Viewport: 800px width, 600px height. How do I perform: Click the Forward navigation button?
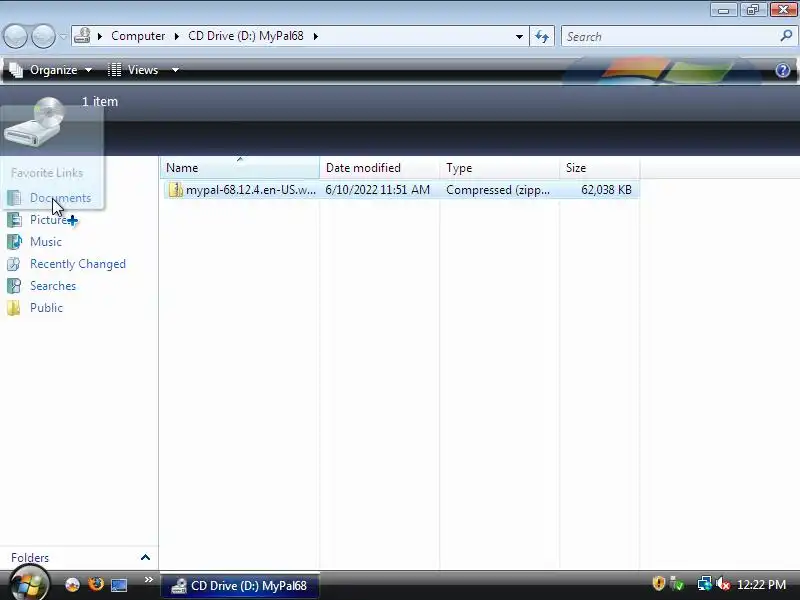click(43, 37)
